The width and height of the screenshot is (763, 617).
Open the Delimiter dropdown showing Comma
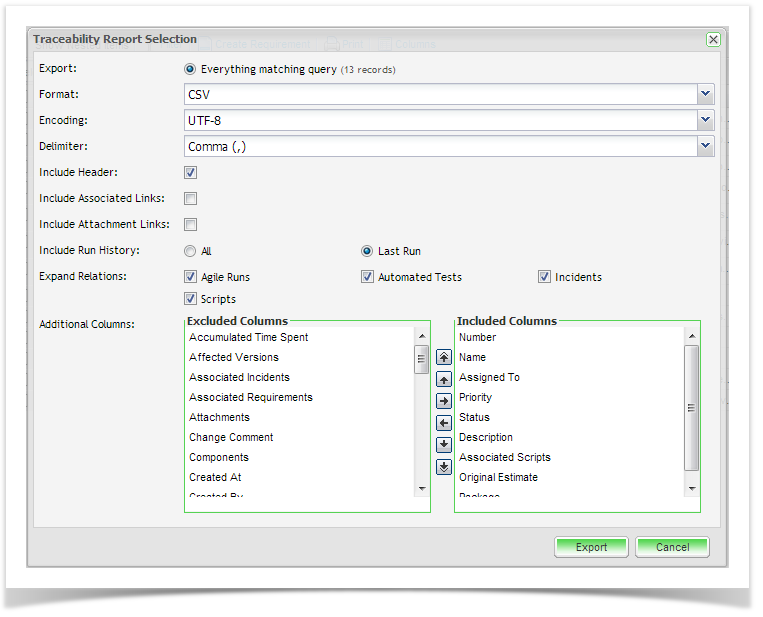(706, 146)
